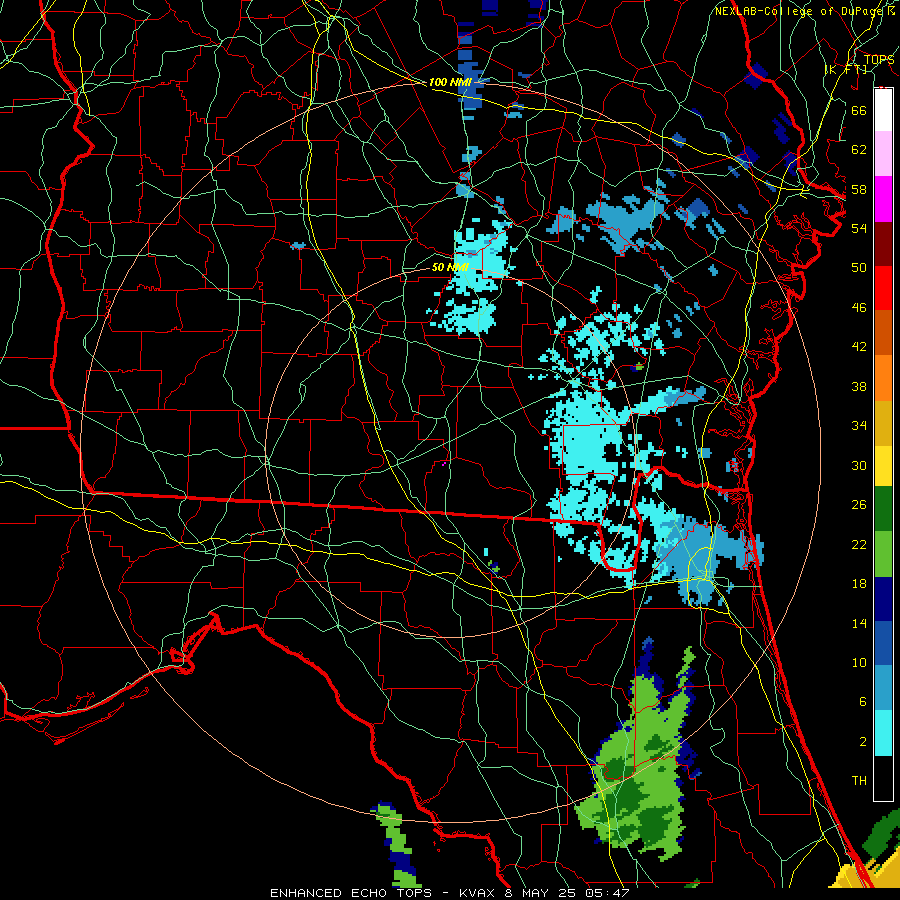Image resolution: width=900 pixels, height=900 pixels.
Task: Click the '58' scale label
Action: pyautogui.click(x=859, y=189)
